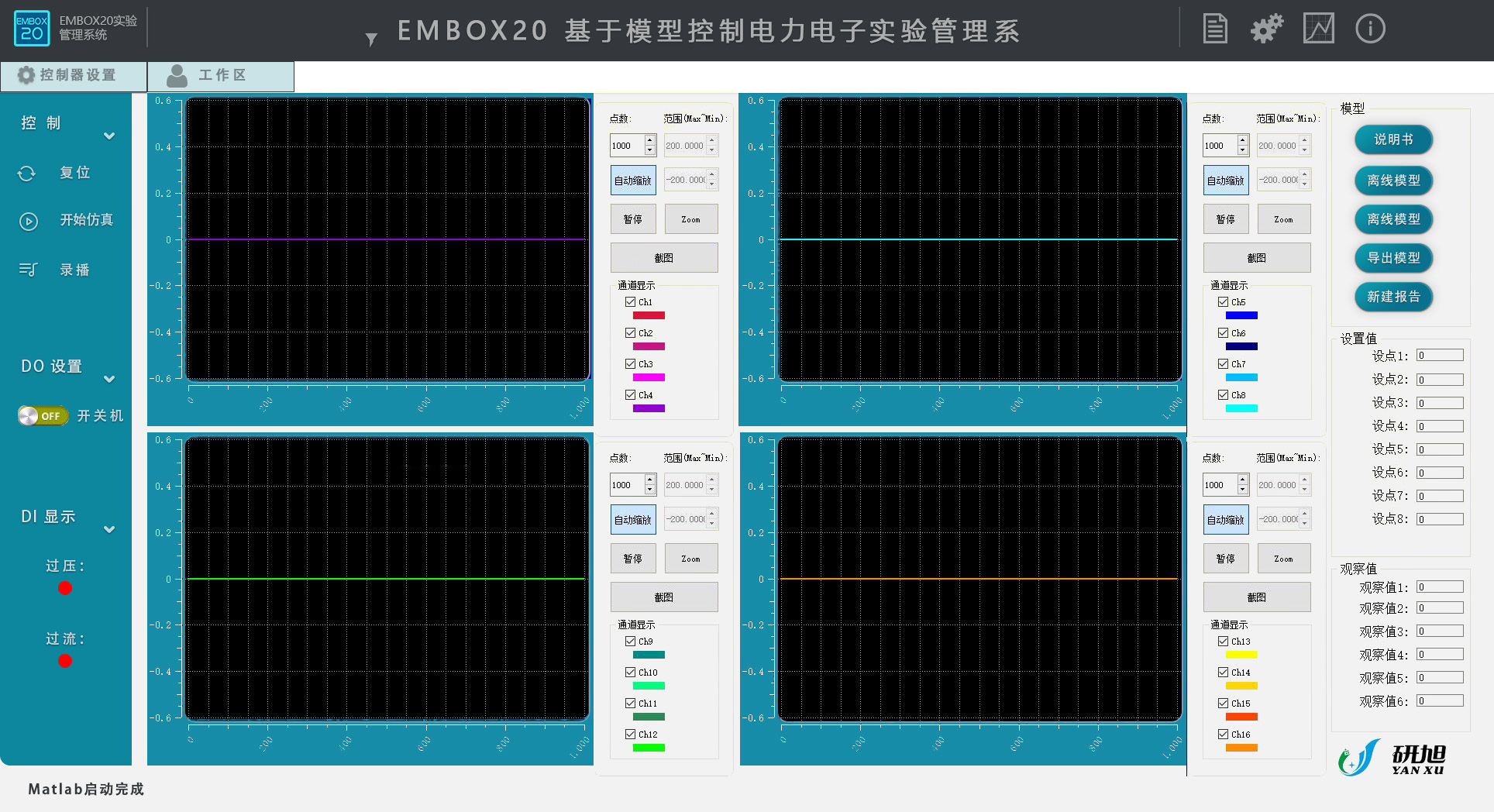Screen dimensions: 1494x812
Task: Click the 导出模型 button
Action: tap(1393, 258)
